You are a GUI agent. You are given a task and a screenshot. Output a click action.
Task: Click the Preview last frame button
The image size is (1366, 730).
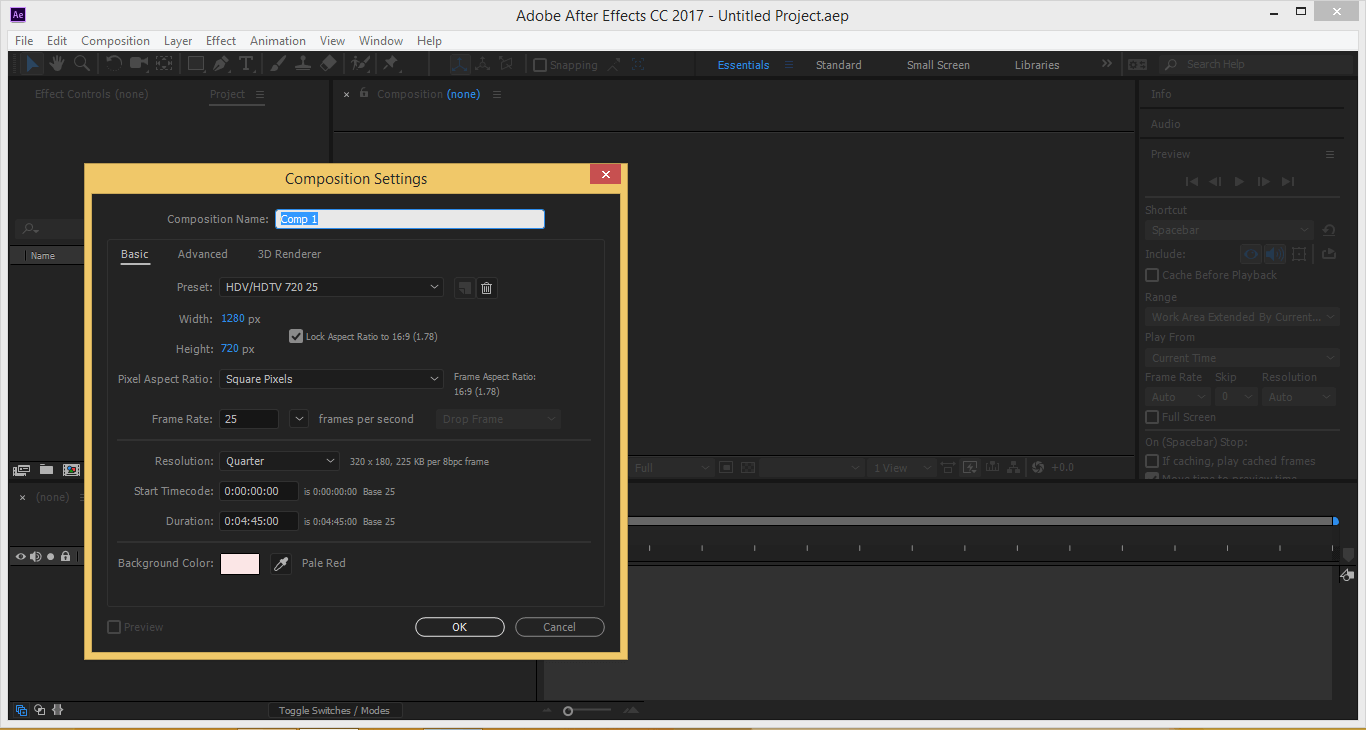(1288, 181)
